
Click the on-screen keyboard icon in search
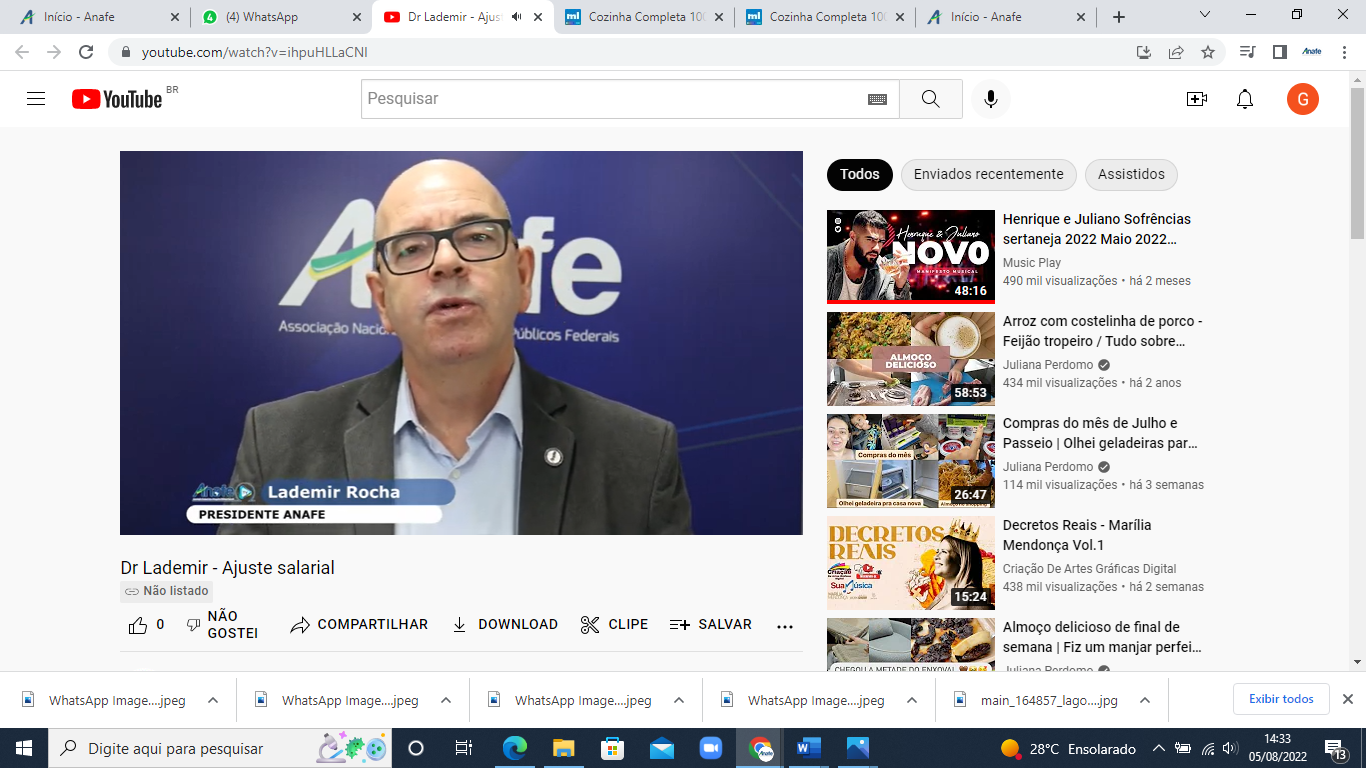[x=877, y=99]
